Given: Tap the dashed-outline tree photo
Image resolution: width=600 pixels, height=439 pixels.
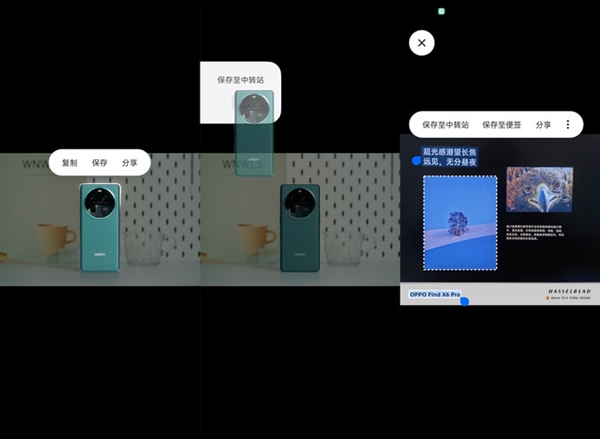Looking at the screenshot, I should 460,223.
